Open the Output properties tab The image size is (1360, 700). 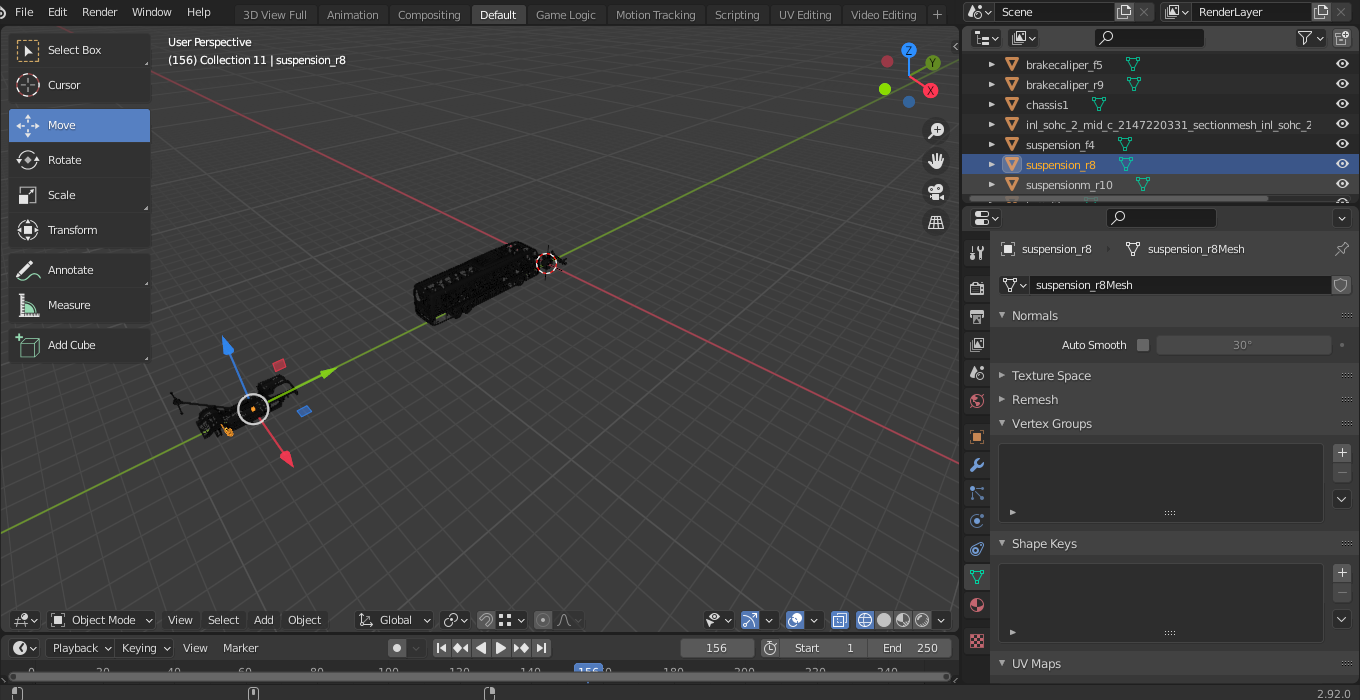[x=977, y=317]
